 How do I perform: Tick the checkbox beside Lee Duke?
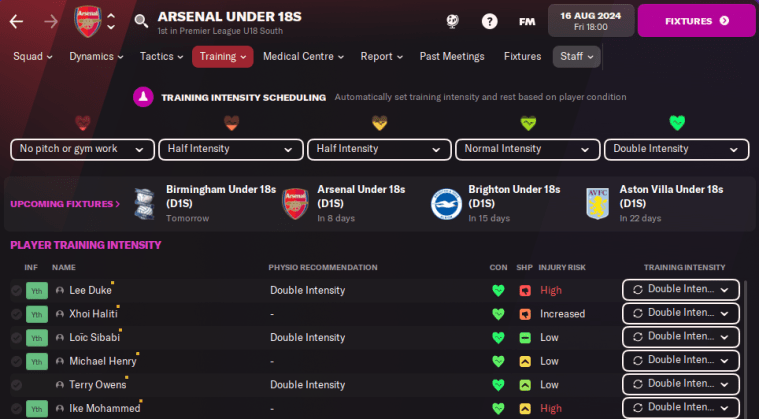[16, 290]
